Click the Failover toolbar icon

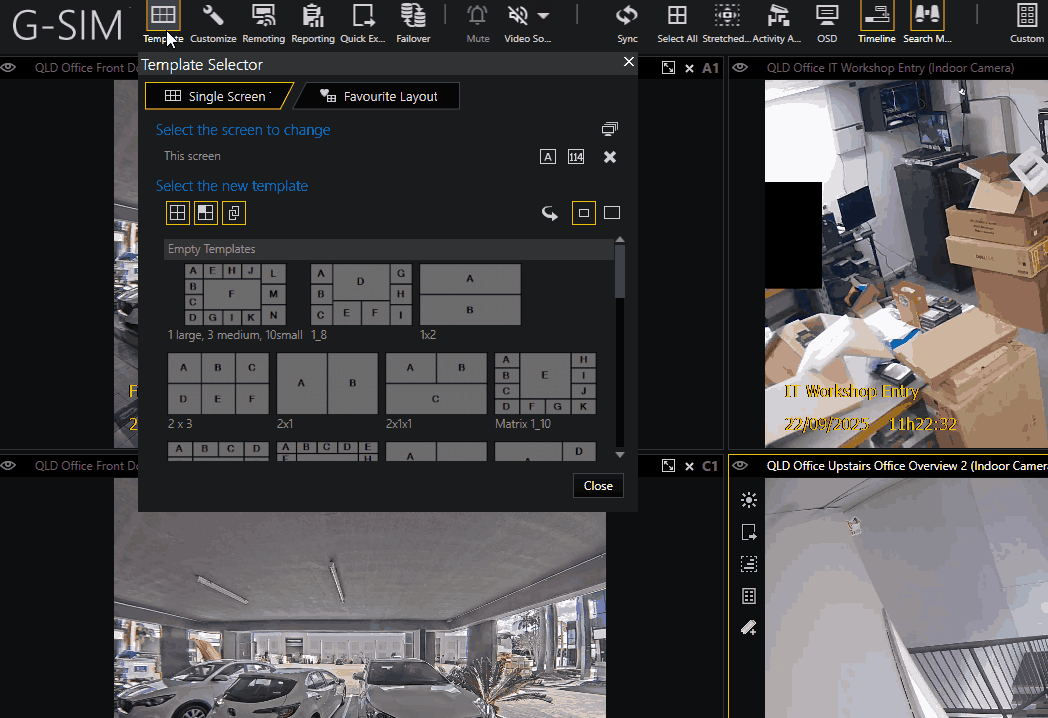pos(413,16)
